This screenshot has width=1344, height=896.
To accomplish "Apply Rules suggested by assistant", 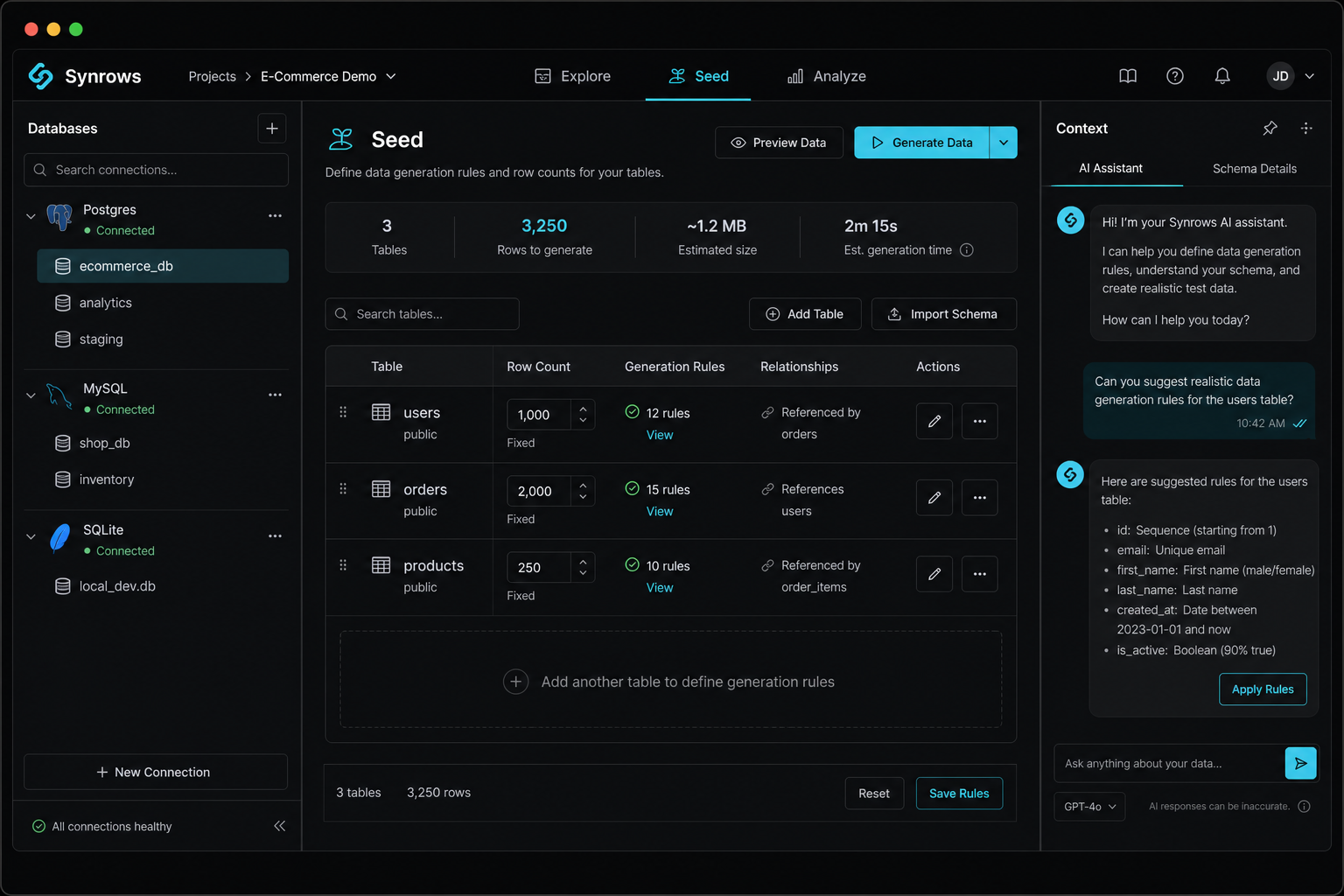I will 1263,689.
